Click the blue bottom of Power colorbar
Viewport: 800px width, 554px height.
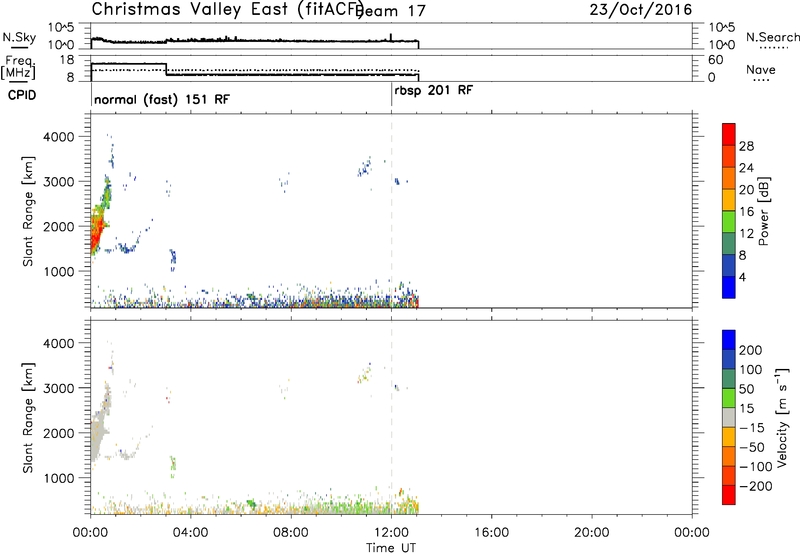pos(729,287)
